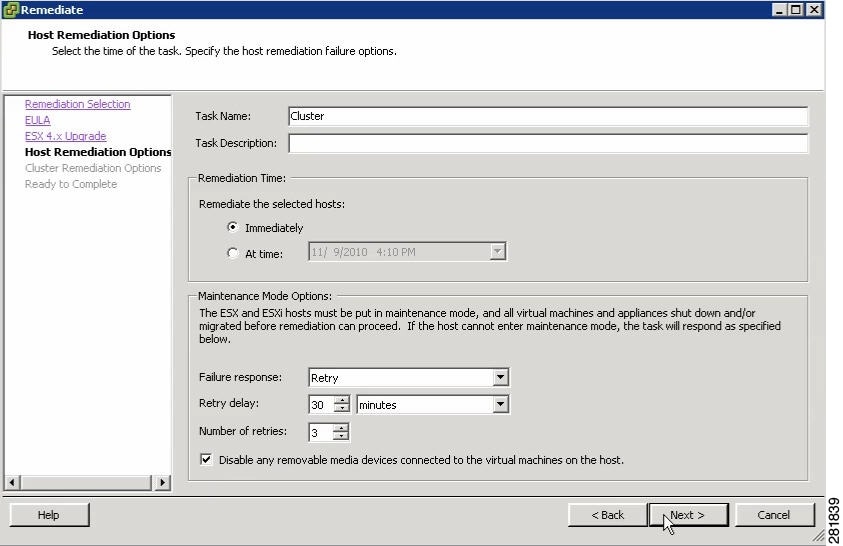Open the ESX 4.x Upgrade step
This screenshot has height=546, width=843.
(65, 136)
